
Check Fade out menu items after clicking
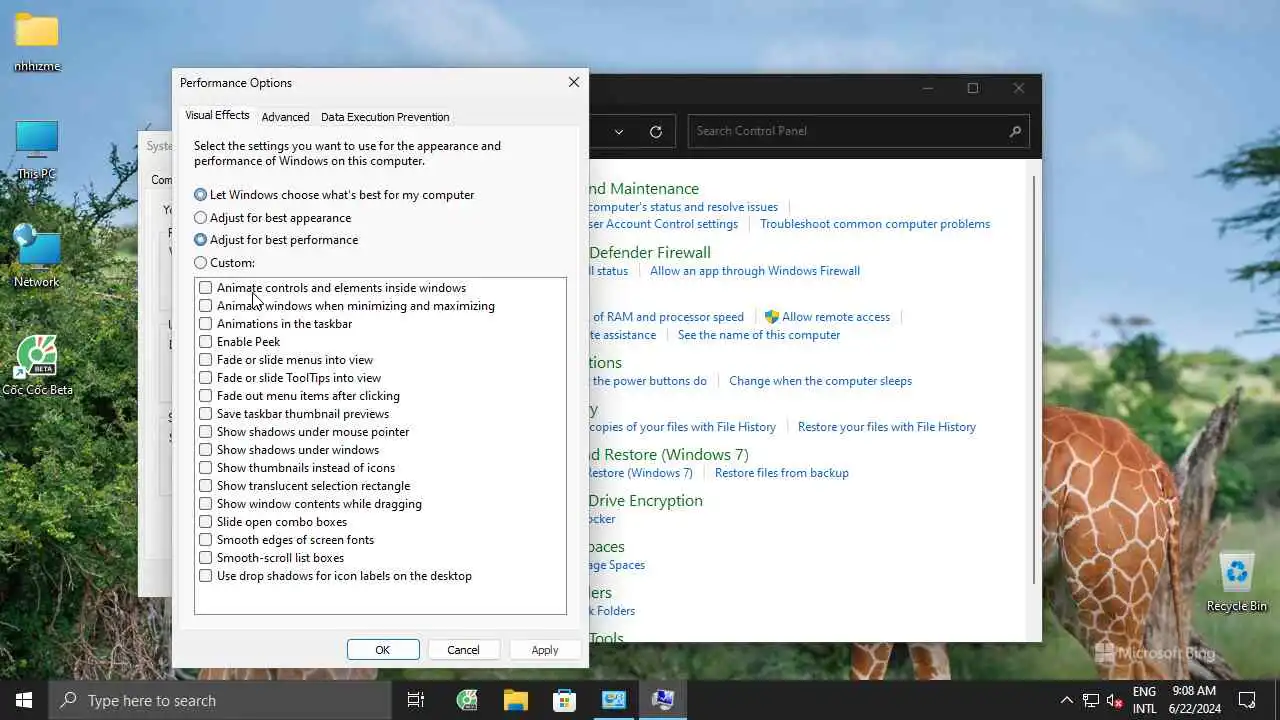tap(205, 396)
